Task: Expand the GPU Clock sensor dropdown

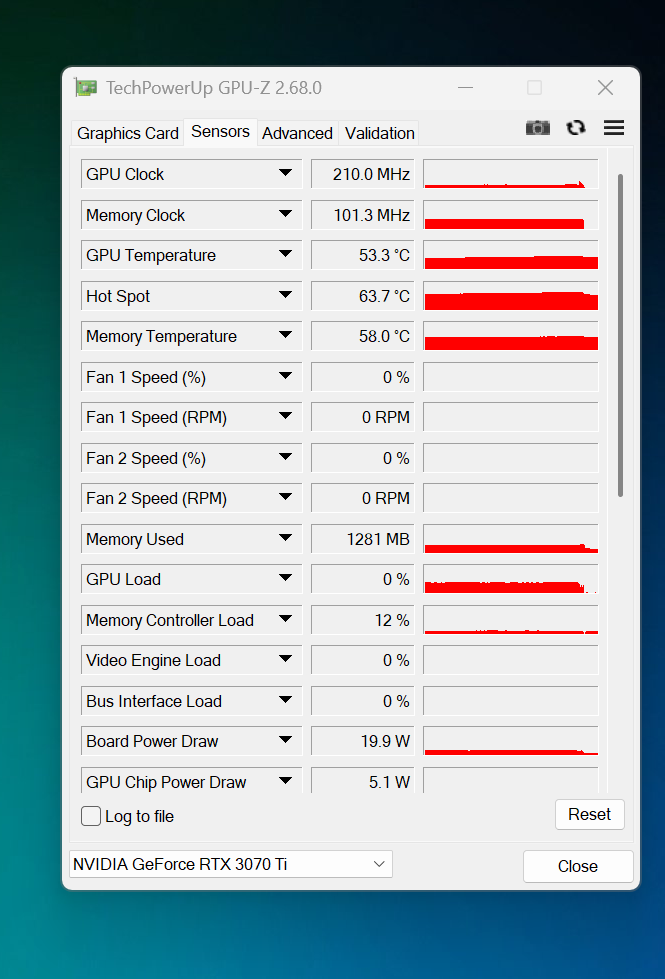Action: 285,174
